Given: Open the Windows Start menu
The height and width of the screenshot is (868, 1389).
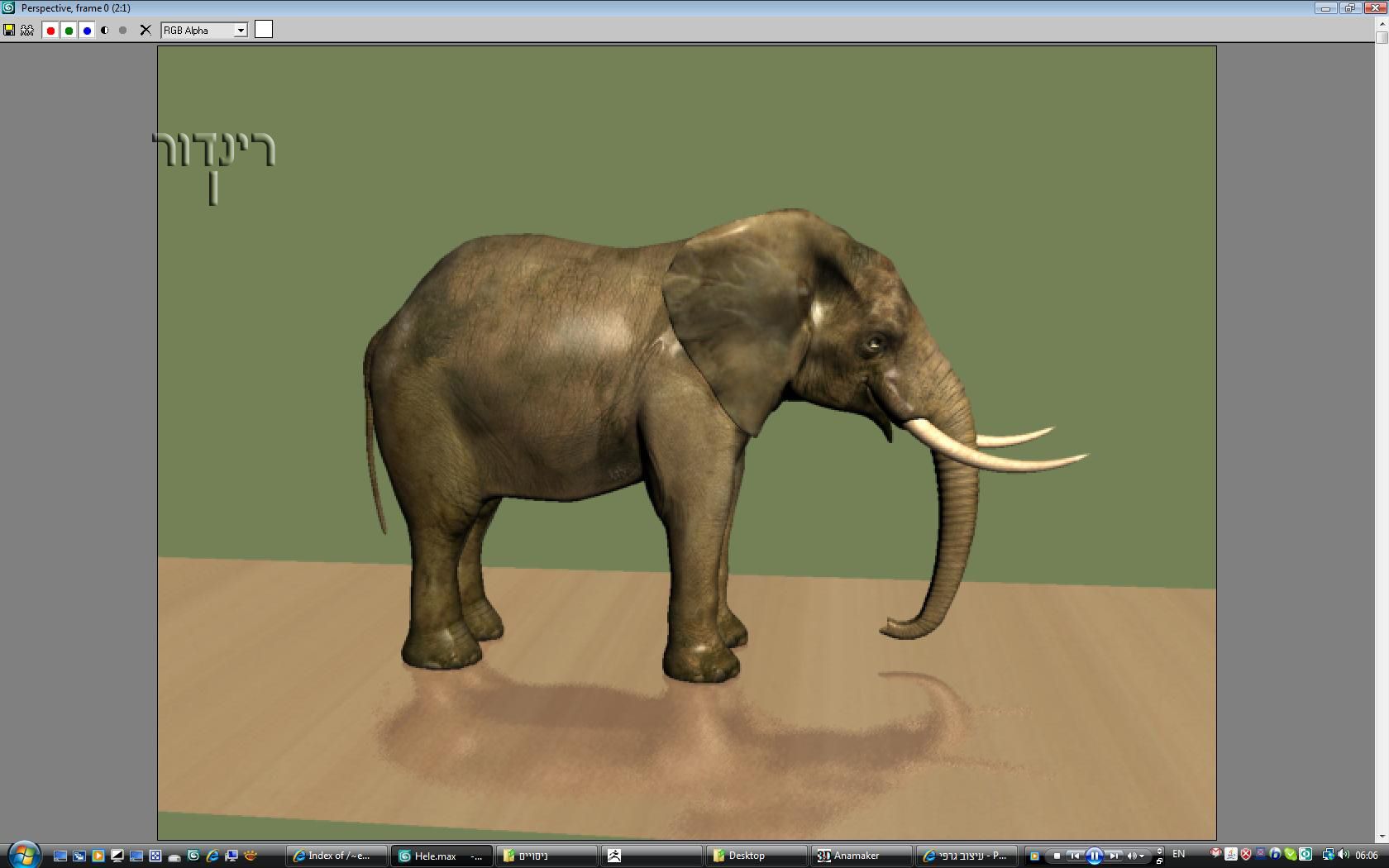Looking at the screenshot, I should [23, 855].
